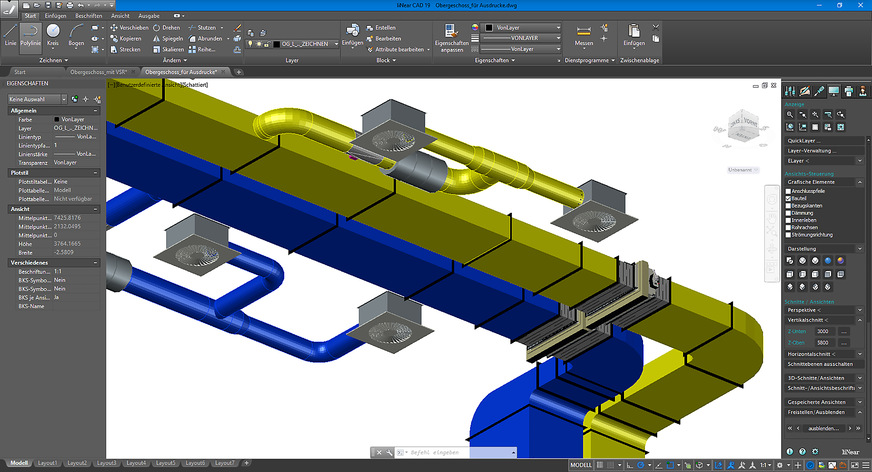The image size is (872, 472).
Task: Open the OG_L_ZEICHNEN layer dropdown
Action: (x=293, y=44)
